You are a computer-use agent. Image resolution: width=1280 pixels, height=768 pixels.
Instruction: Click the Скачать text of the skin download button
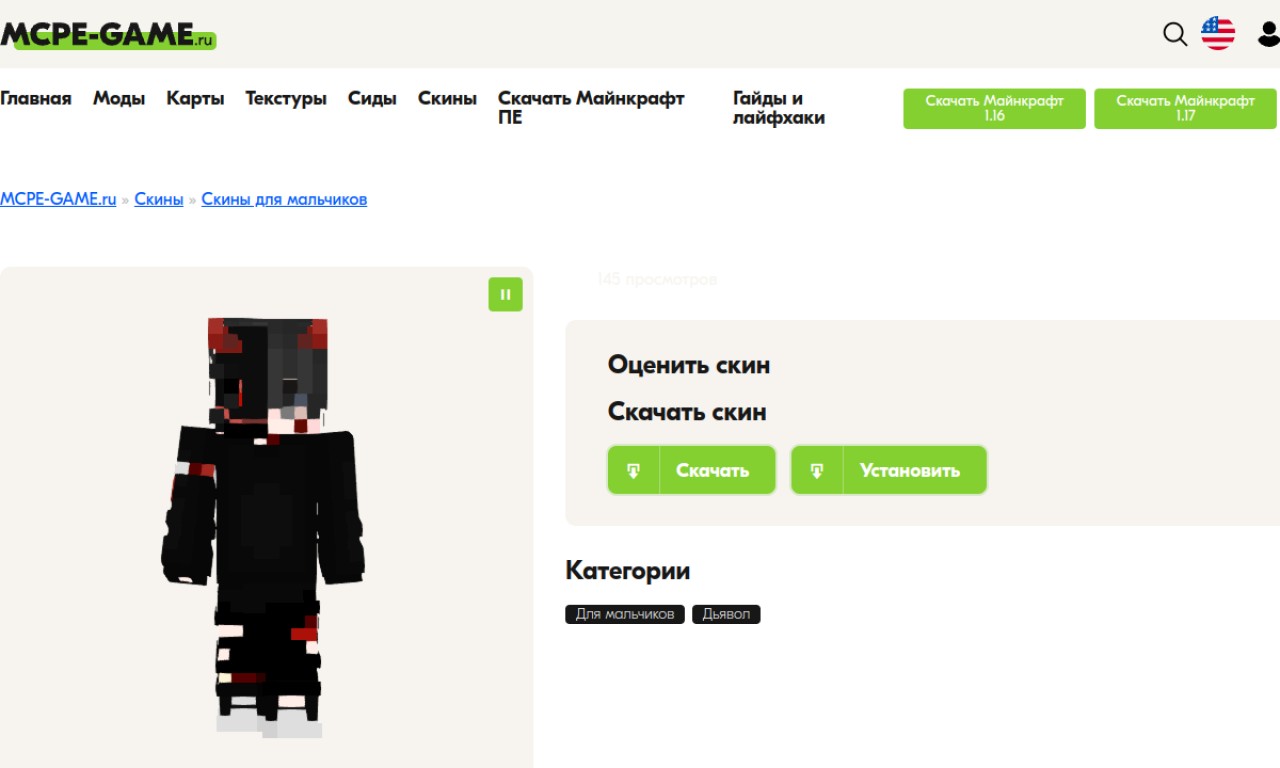[712, 470]
